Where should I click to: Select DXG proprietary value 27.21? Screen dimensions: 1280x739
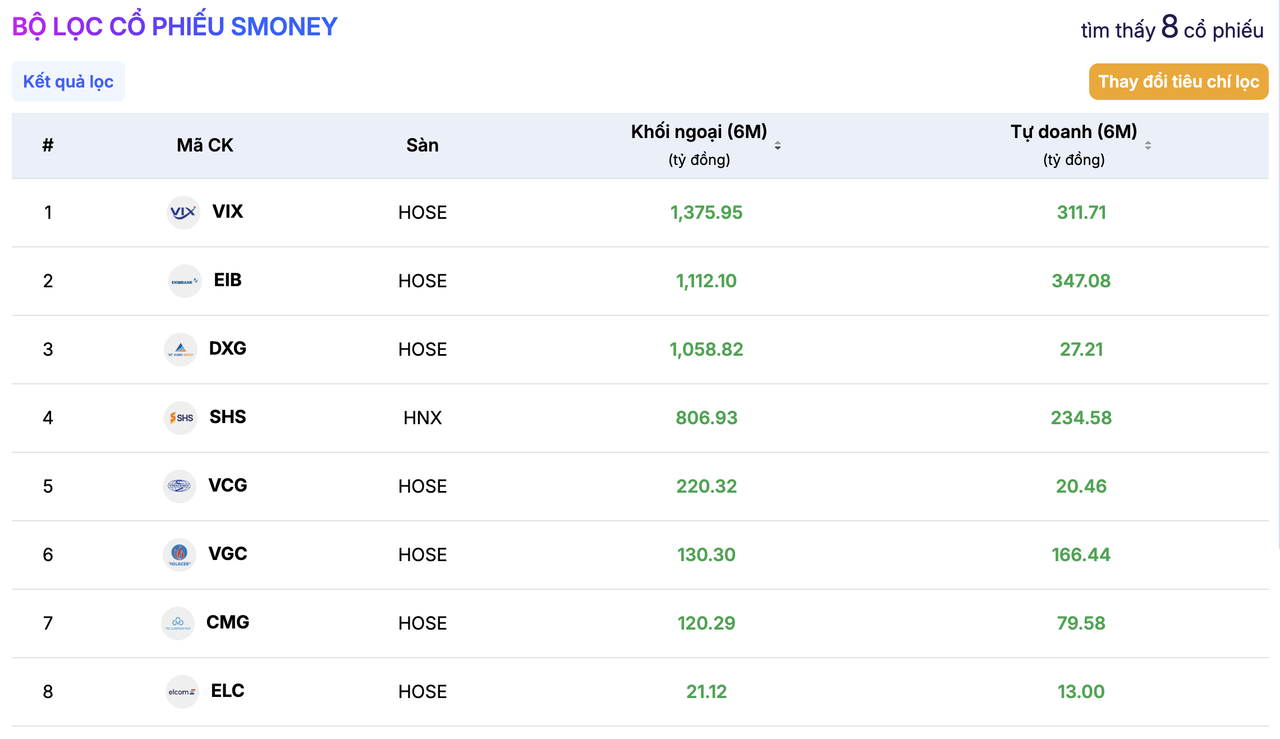pos(1081,350)
